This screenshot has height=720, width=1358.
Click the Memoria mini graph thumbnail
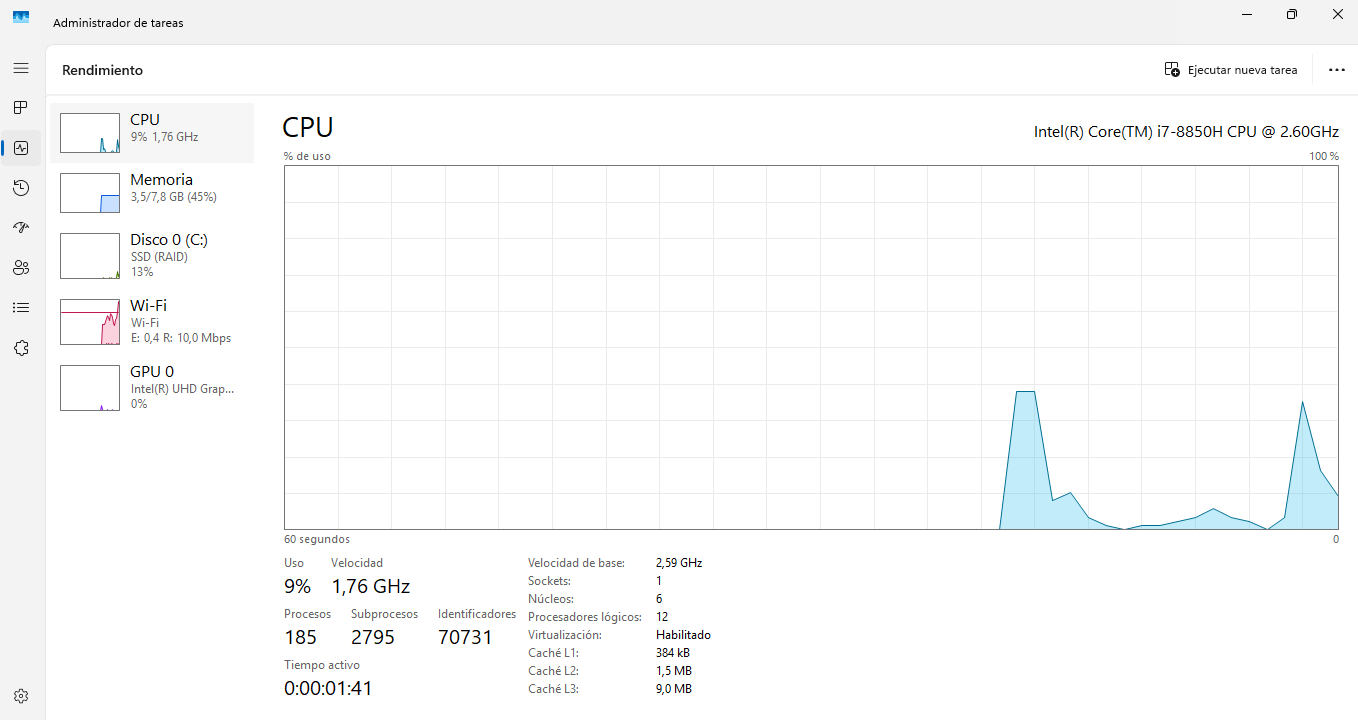pyautogui.click(x=90, y=193)
